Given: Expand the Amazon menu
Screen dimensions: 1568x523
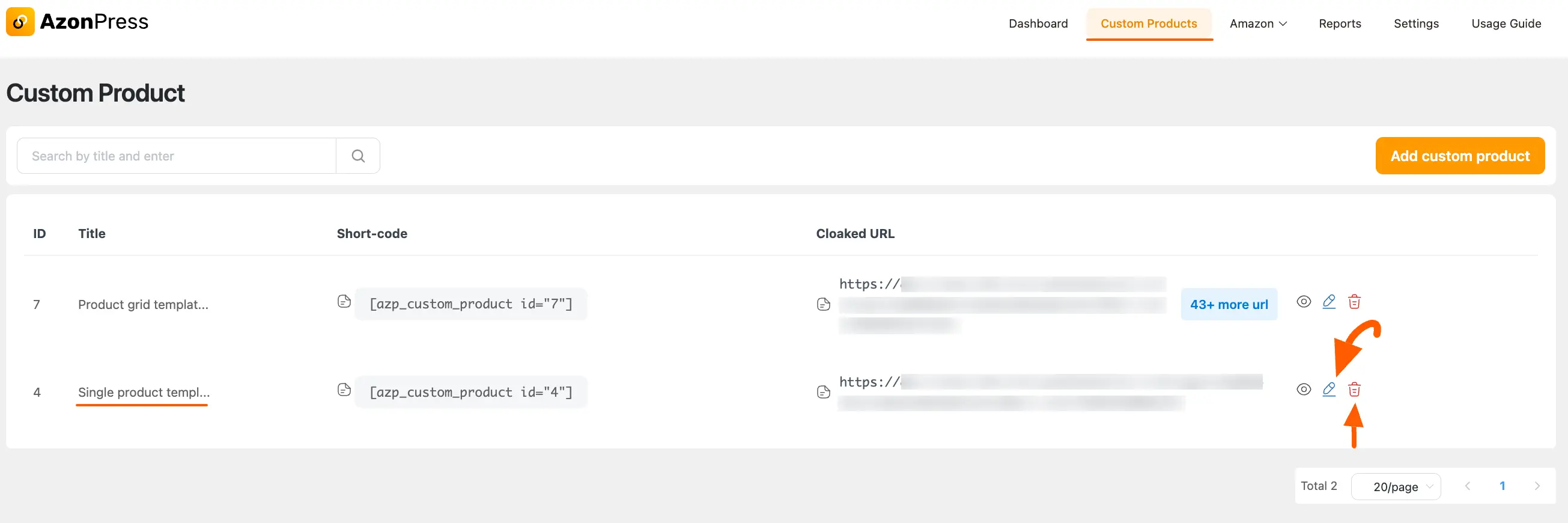Looking at the screenshot, I should [x=1258, y=23].
